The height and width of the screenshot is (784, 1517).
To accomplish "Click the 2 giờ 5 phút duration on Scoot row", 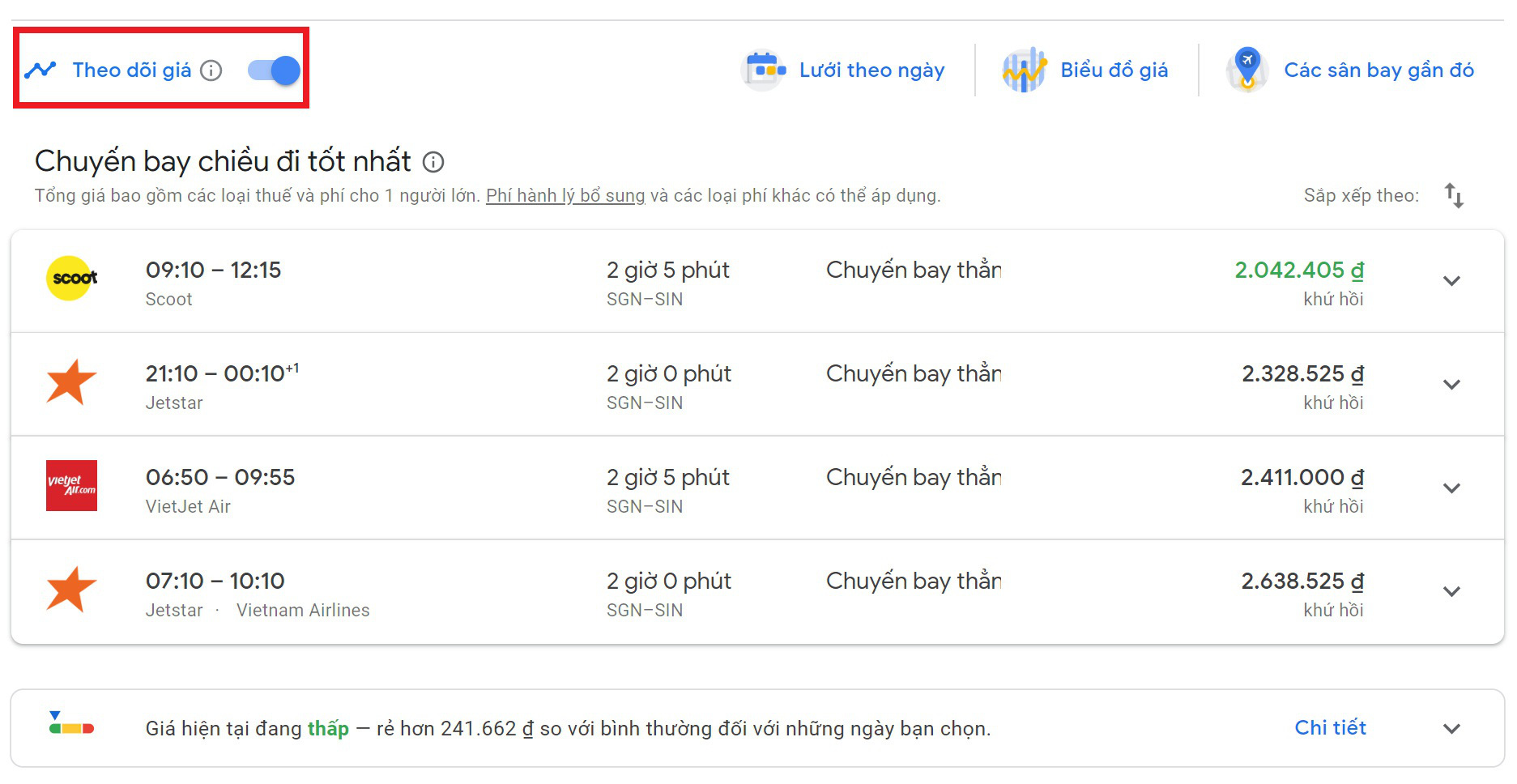I will click(667, 271).
